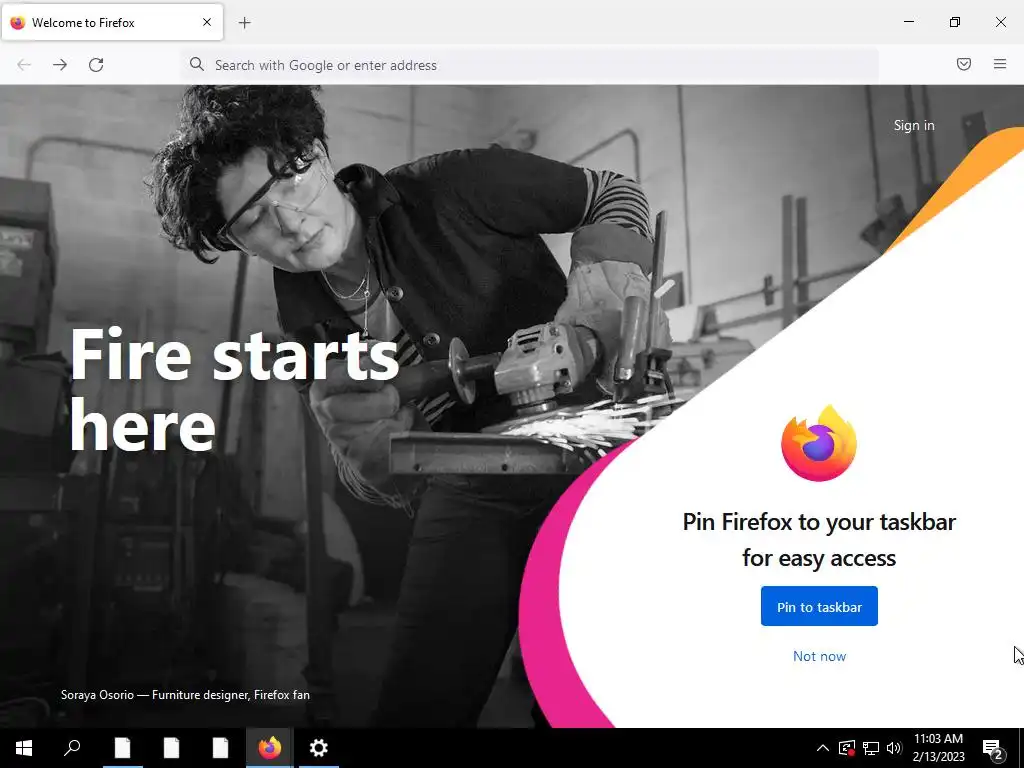Viewport: 1024px width, 768px height.
Task: Click the Pin to taskbar button
Action: point(819,607)
